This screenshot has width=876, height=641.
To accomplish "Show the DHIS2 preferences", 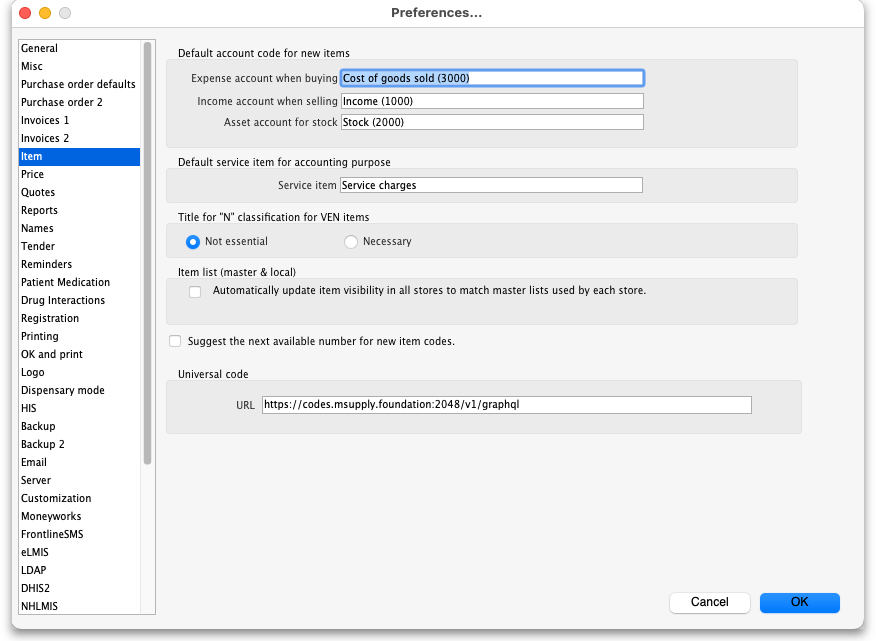I will pyautogui.click(x=37, y=588).
